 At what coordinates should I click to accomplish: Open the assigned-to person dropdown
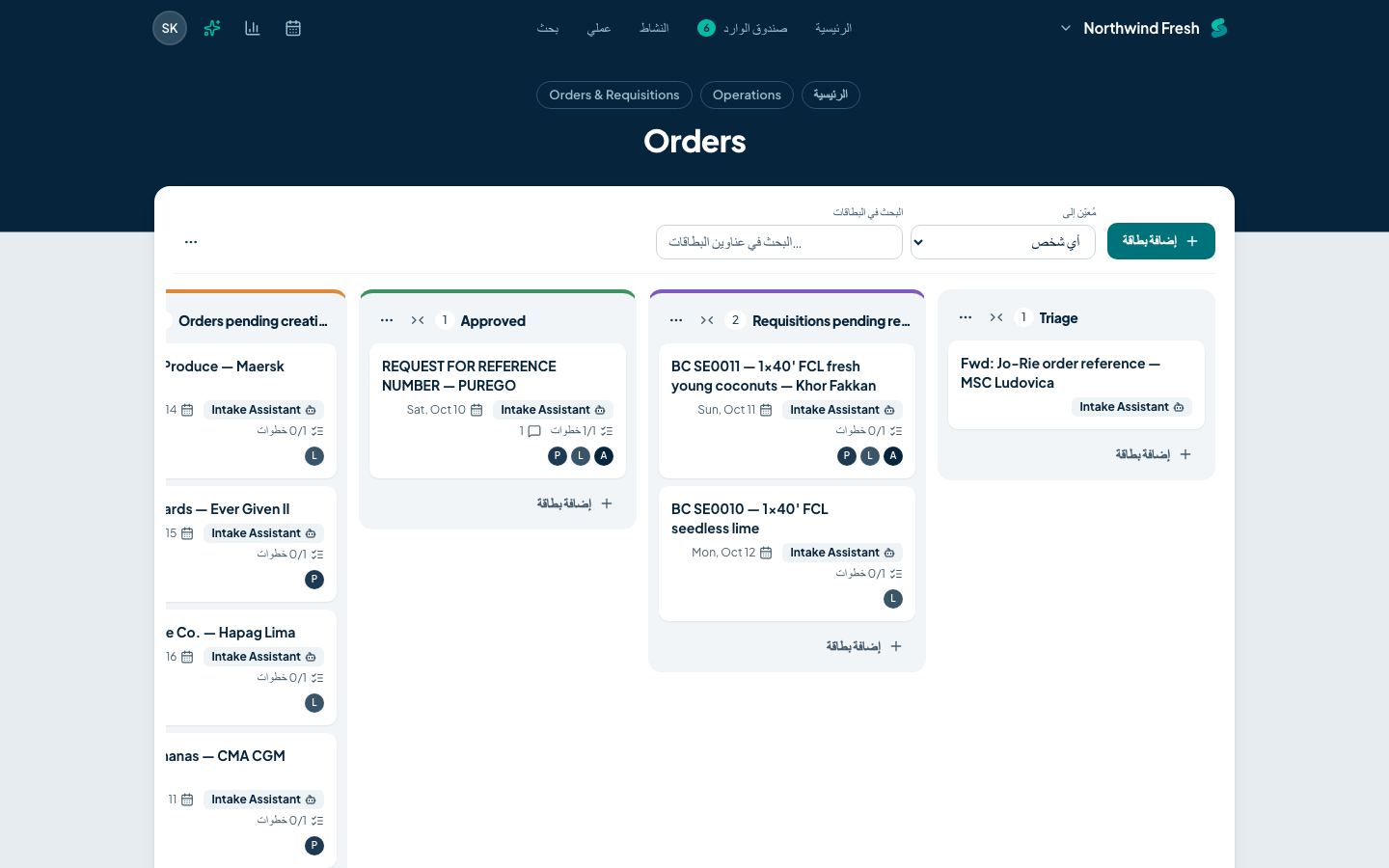[x=1003, y=242]
